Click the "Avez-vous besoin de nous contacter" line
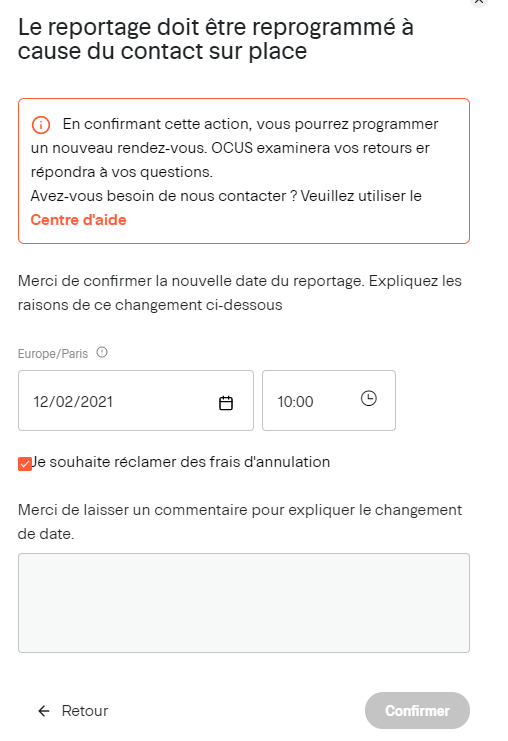This screenshot has width=508, height=741. pyautogui.click(x=226, y=196)
